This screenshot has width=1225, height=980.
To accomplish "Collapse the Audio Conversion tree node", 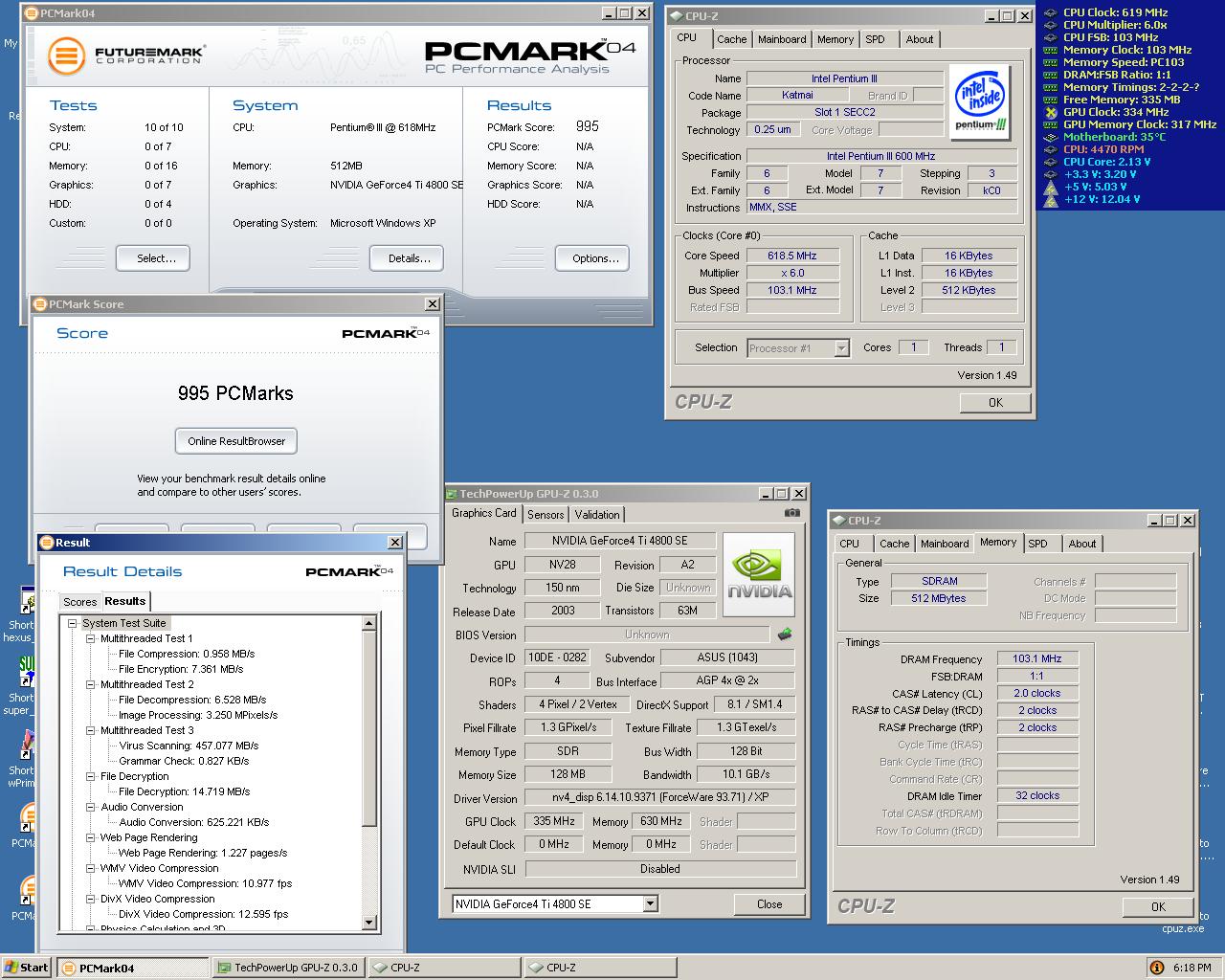I will pos(90,807).
